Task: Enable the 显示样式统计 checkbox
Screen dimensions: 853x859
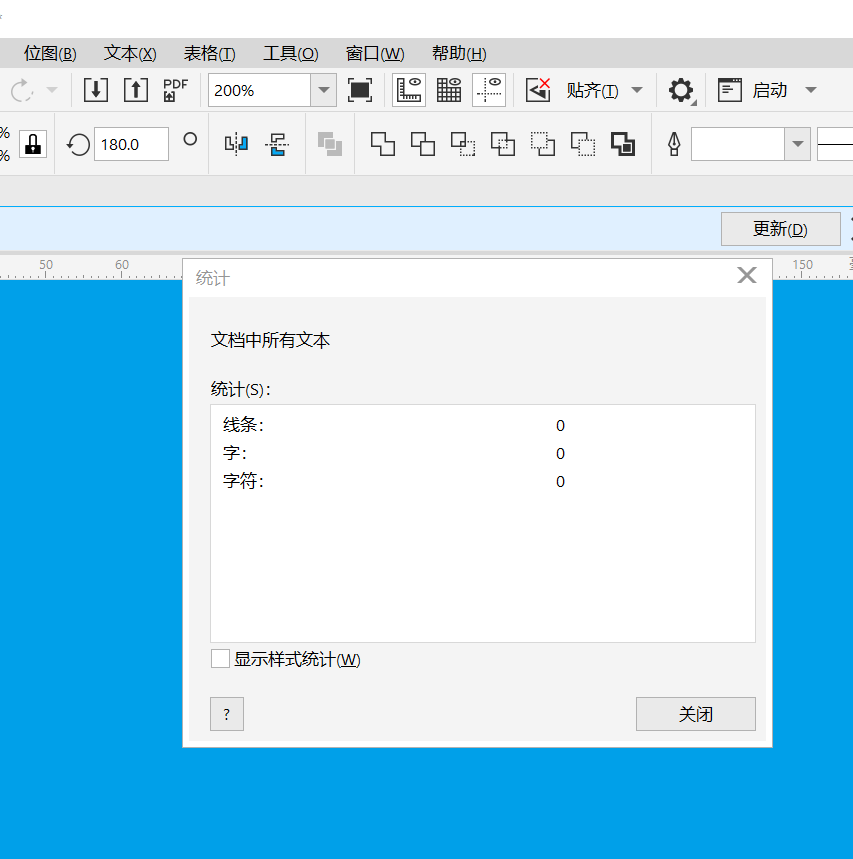Action: [x=220, y=659]
